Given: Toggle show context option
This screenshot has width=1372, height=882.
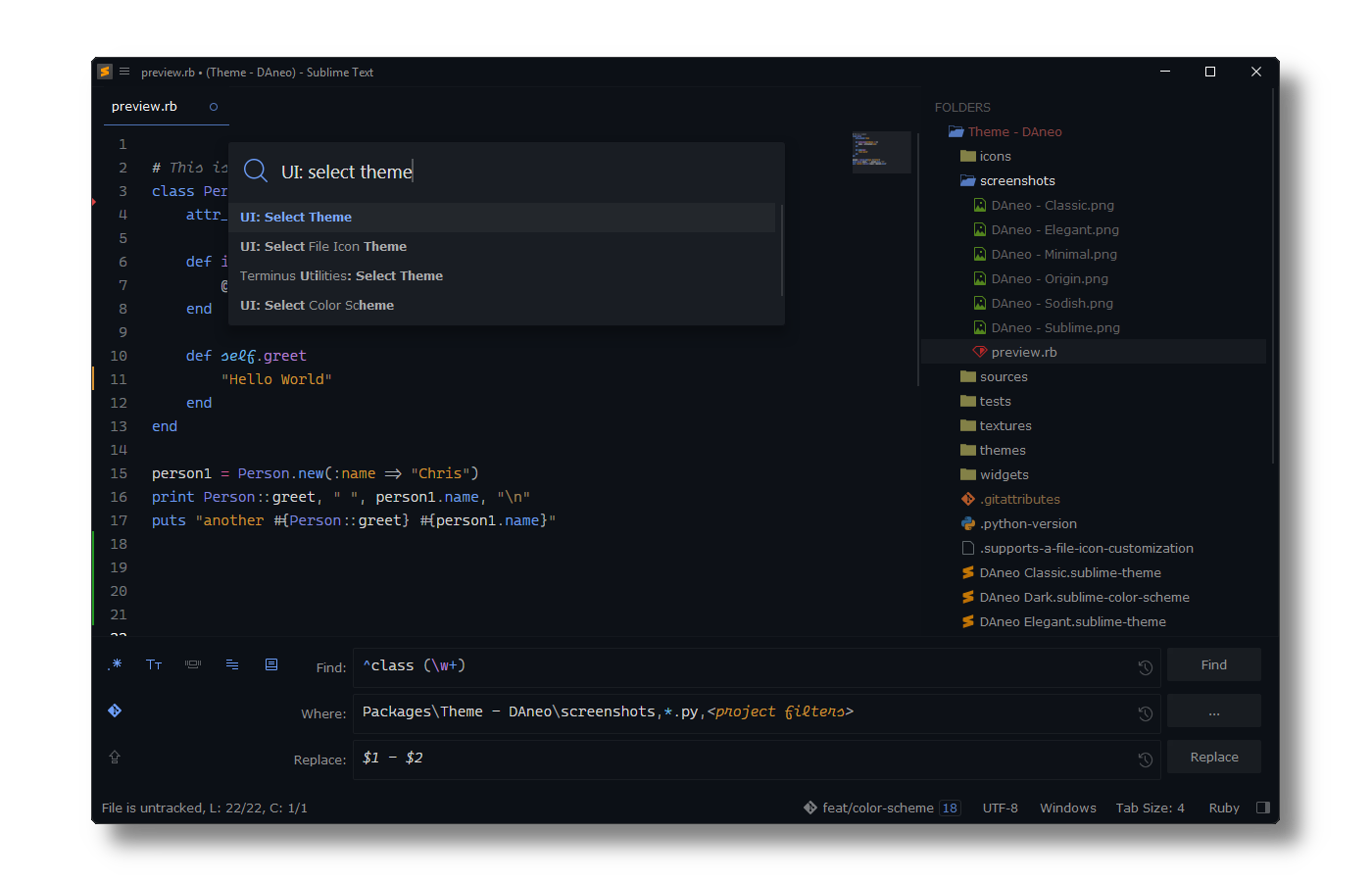Looking at the screenshot, I should [232, 664].
